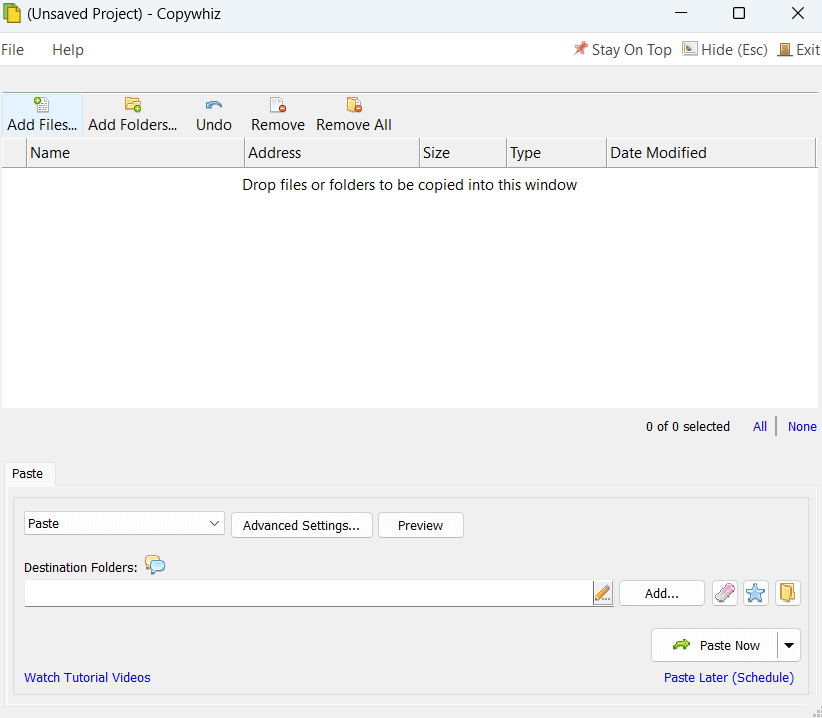Click the Remove file icon
The height and width of the screenshot is (718, 822).
coord(278,105)
